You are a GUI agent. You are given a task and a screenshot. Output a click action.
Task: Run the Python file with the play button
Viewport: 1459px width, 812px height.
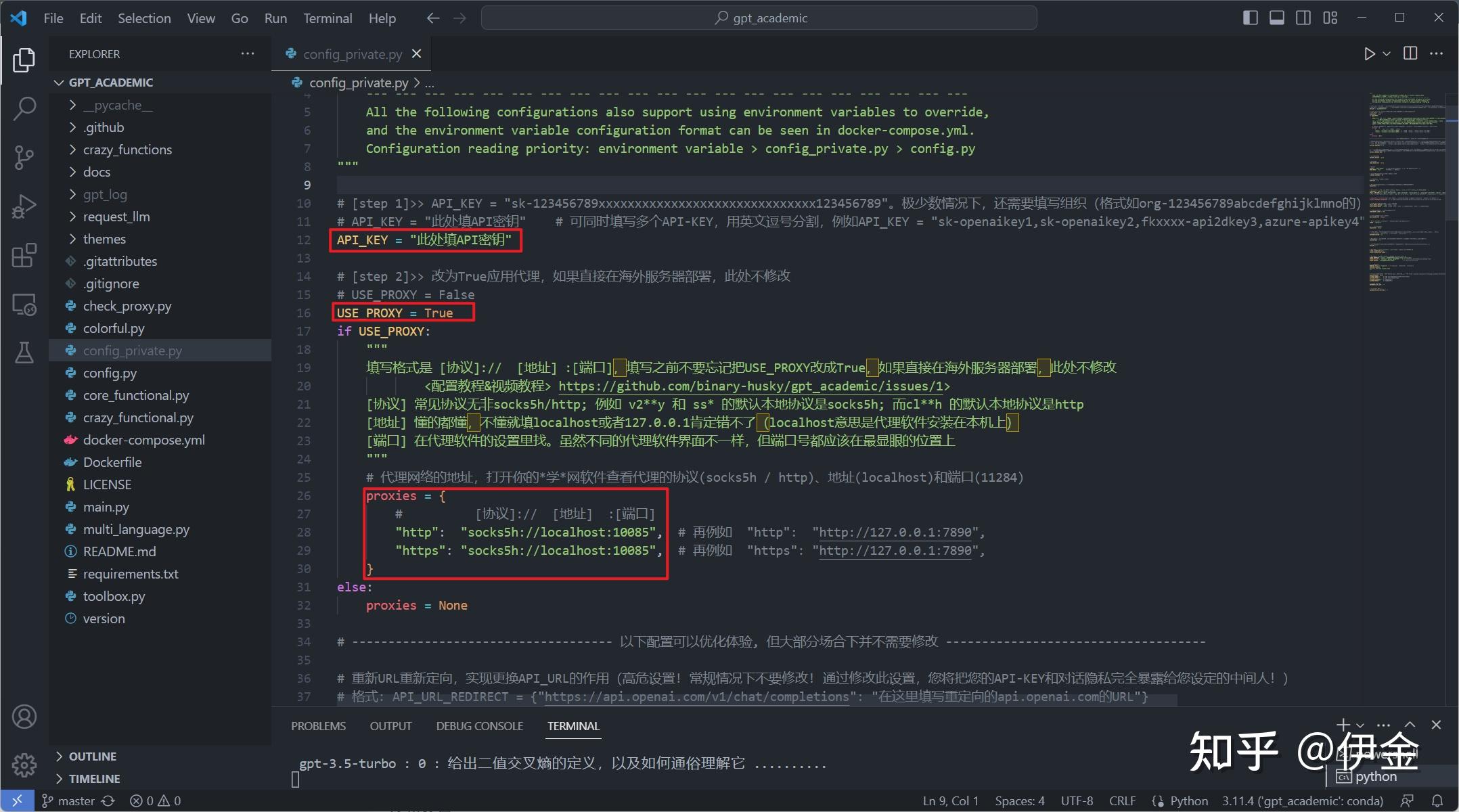pyautogui.click(x=1368, y=53)
